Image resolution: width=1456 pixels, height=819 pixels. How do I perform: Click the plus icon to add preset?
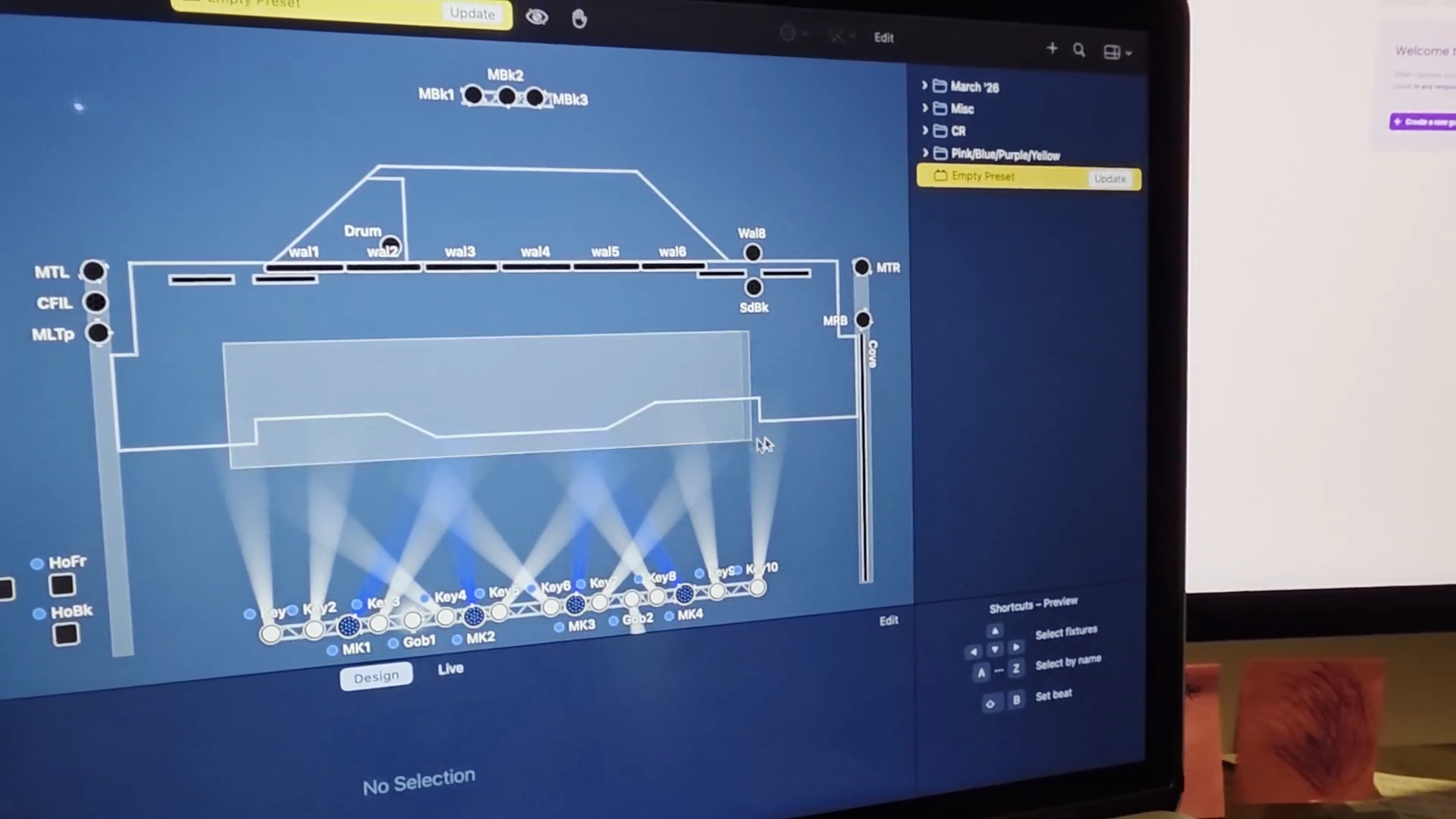1052,49
